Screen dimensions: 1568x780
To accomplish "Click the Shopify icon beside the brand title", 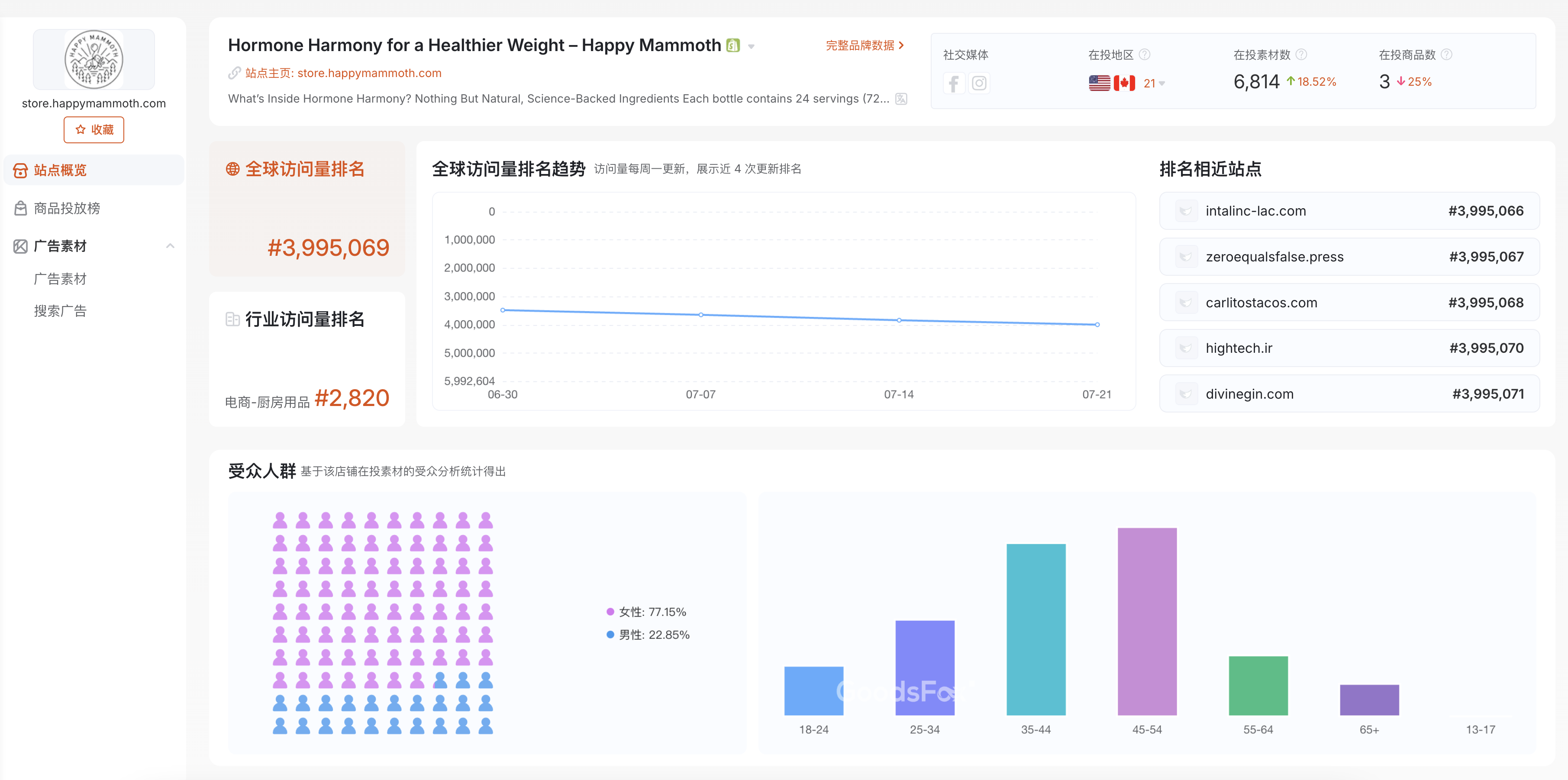I will 733,45.
